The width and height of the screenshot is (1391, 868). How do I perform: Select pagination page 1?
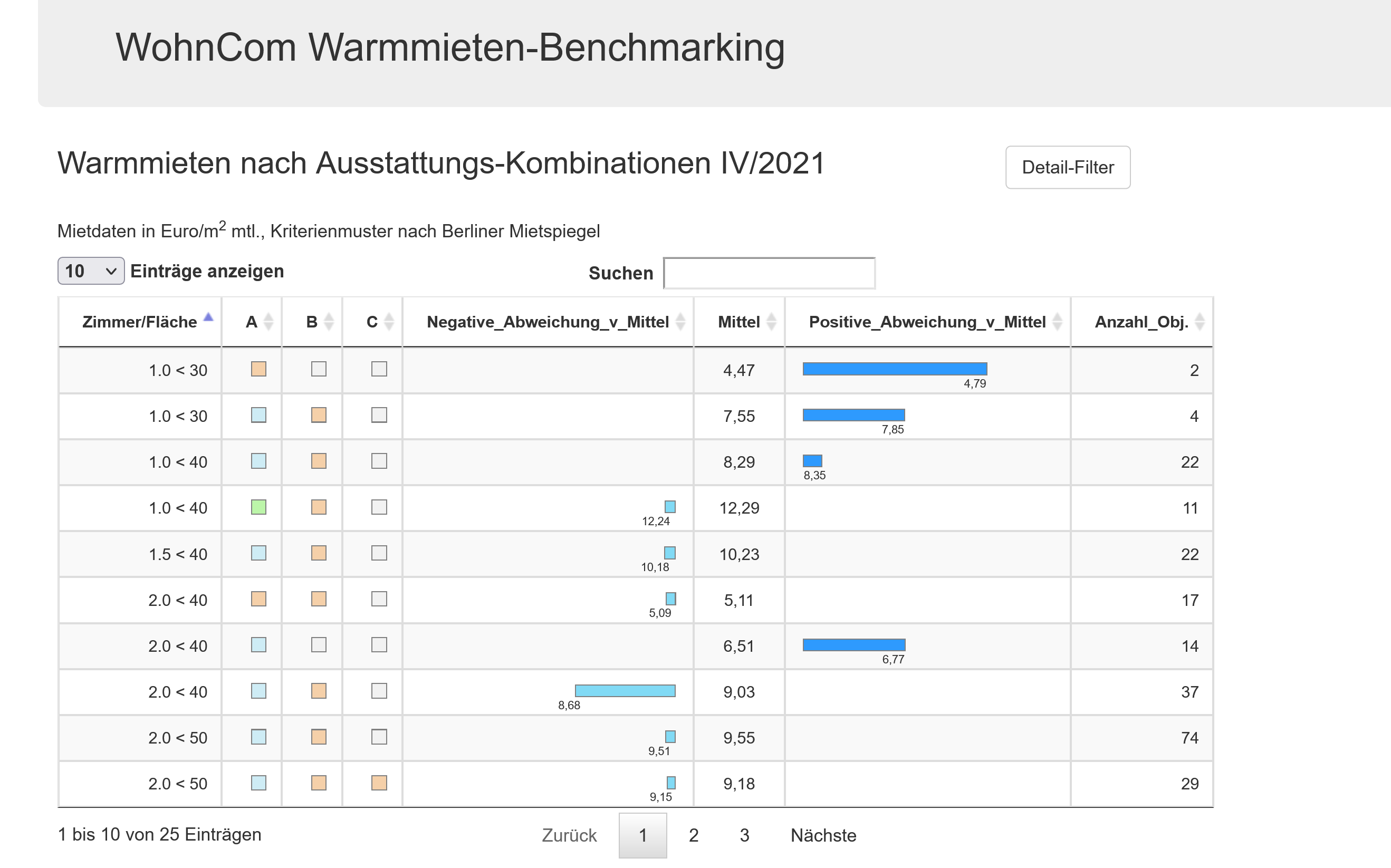coord(643,835)
